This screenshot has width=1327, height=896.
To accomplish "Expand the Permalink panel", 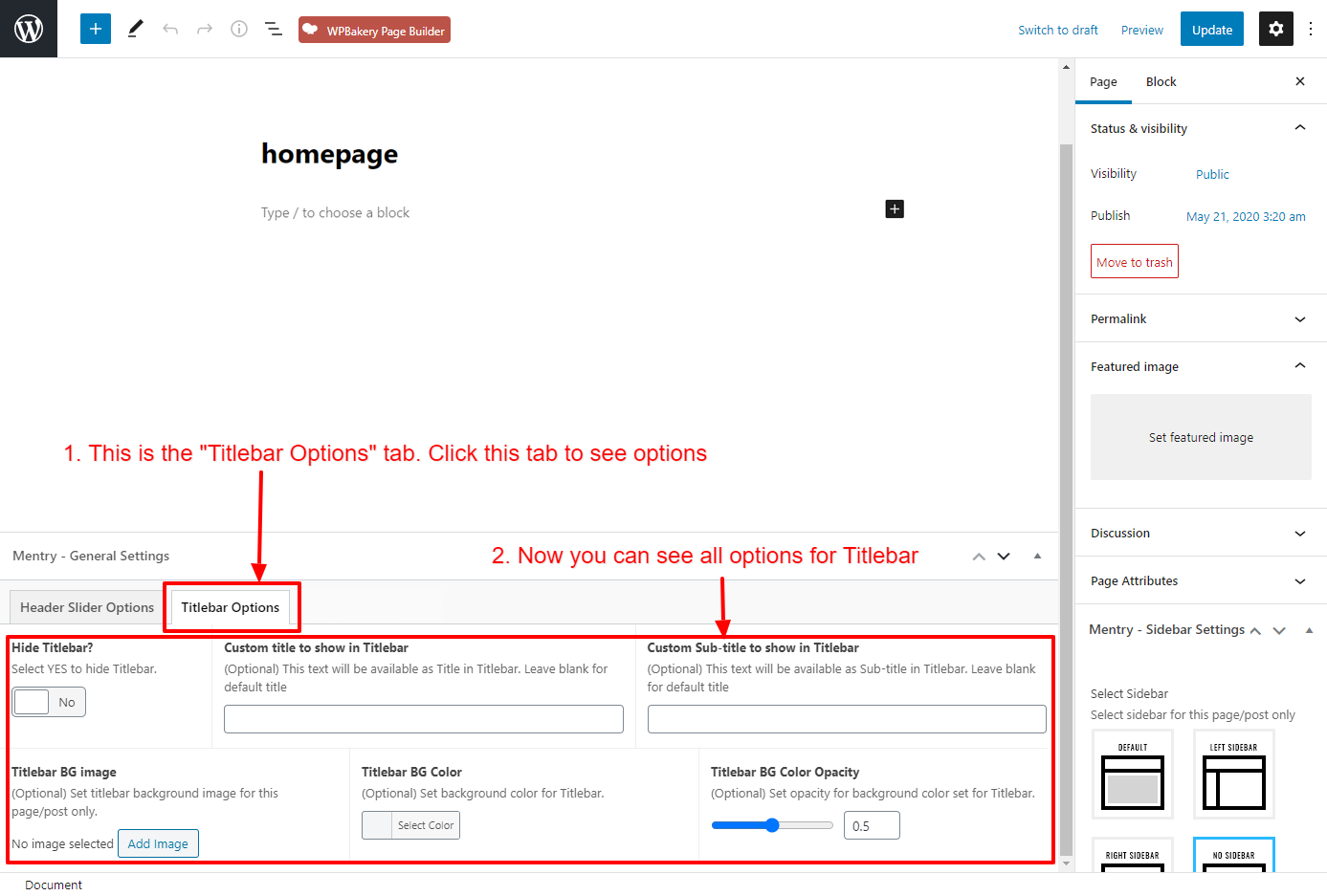I will (1200, 318).
